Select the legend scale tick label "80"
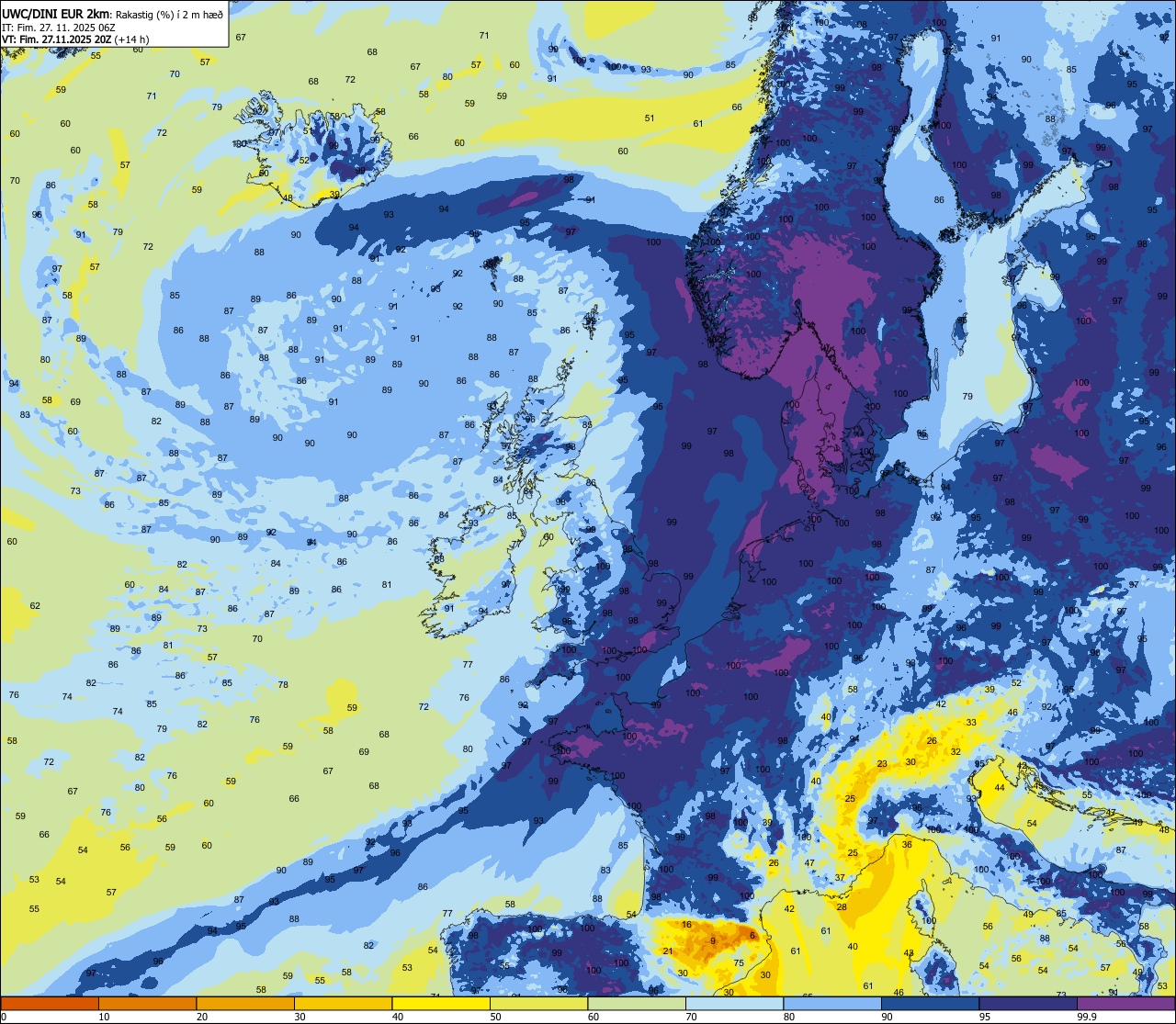The image size is (1176, 1024). pyautogui.click(x=789, y=1017)
